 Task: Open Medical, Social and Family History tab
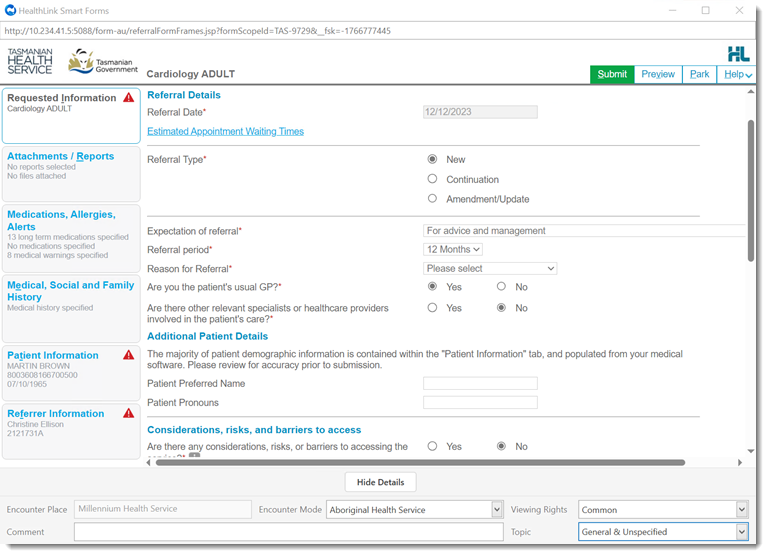tap(71, 309)
